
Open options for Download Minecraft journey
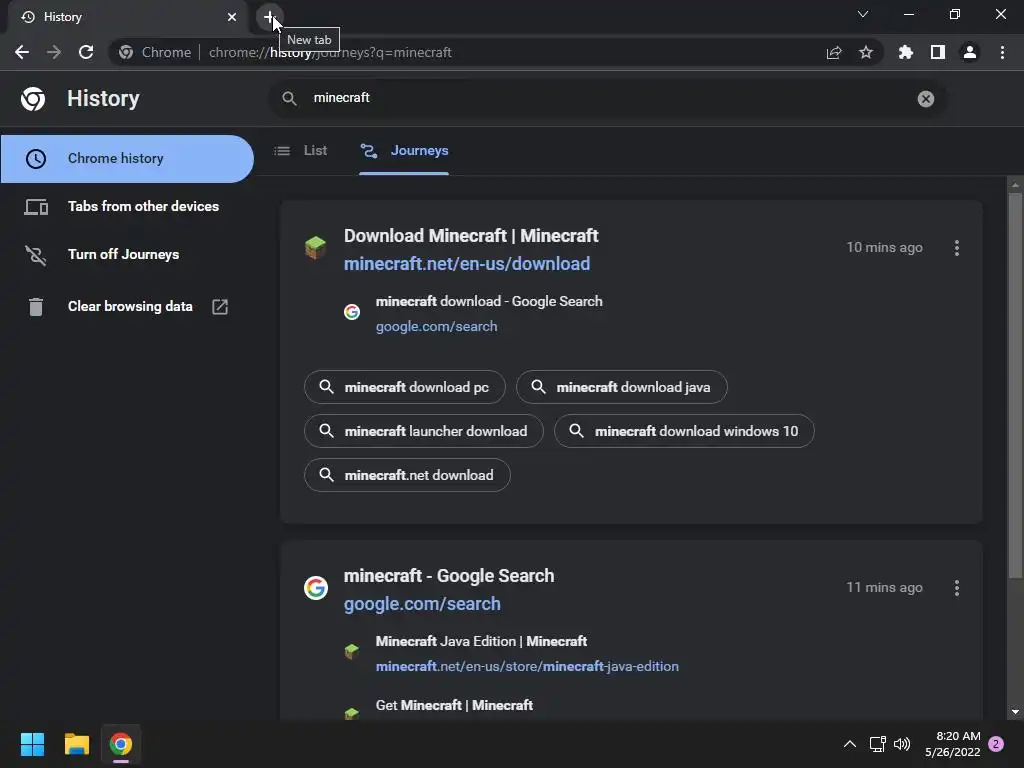(x=957, y=248)
